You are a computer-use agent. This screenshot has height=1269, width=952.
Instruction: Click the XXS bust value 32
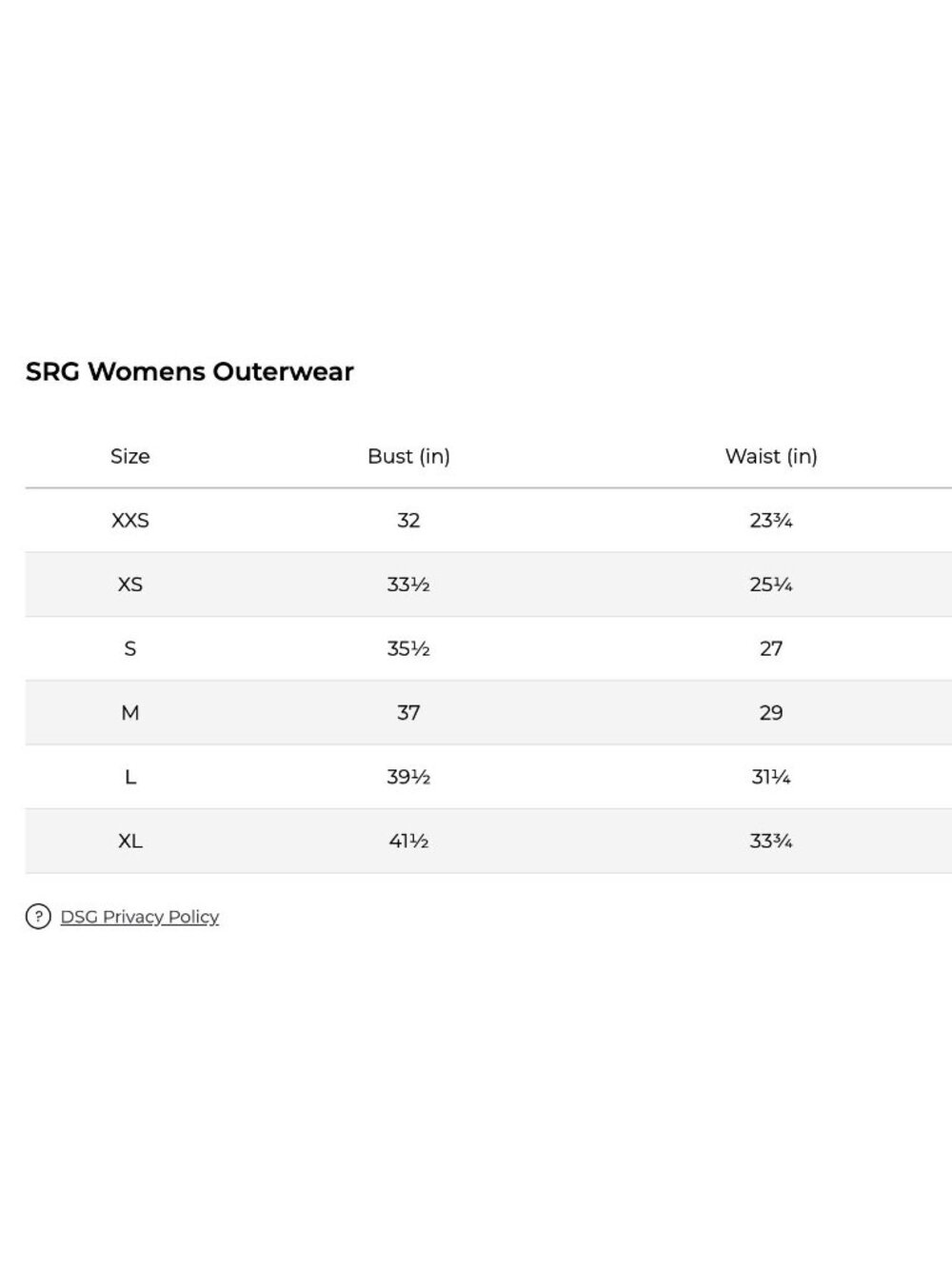coord(408,520)
